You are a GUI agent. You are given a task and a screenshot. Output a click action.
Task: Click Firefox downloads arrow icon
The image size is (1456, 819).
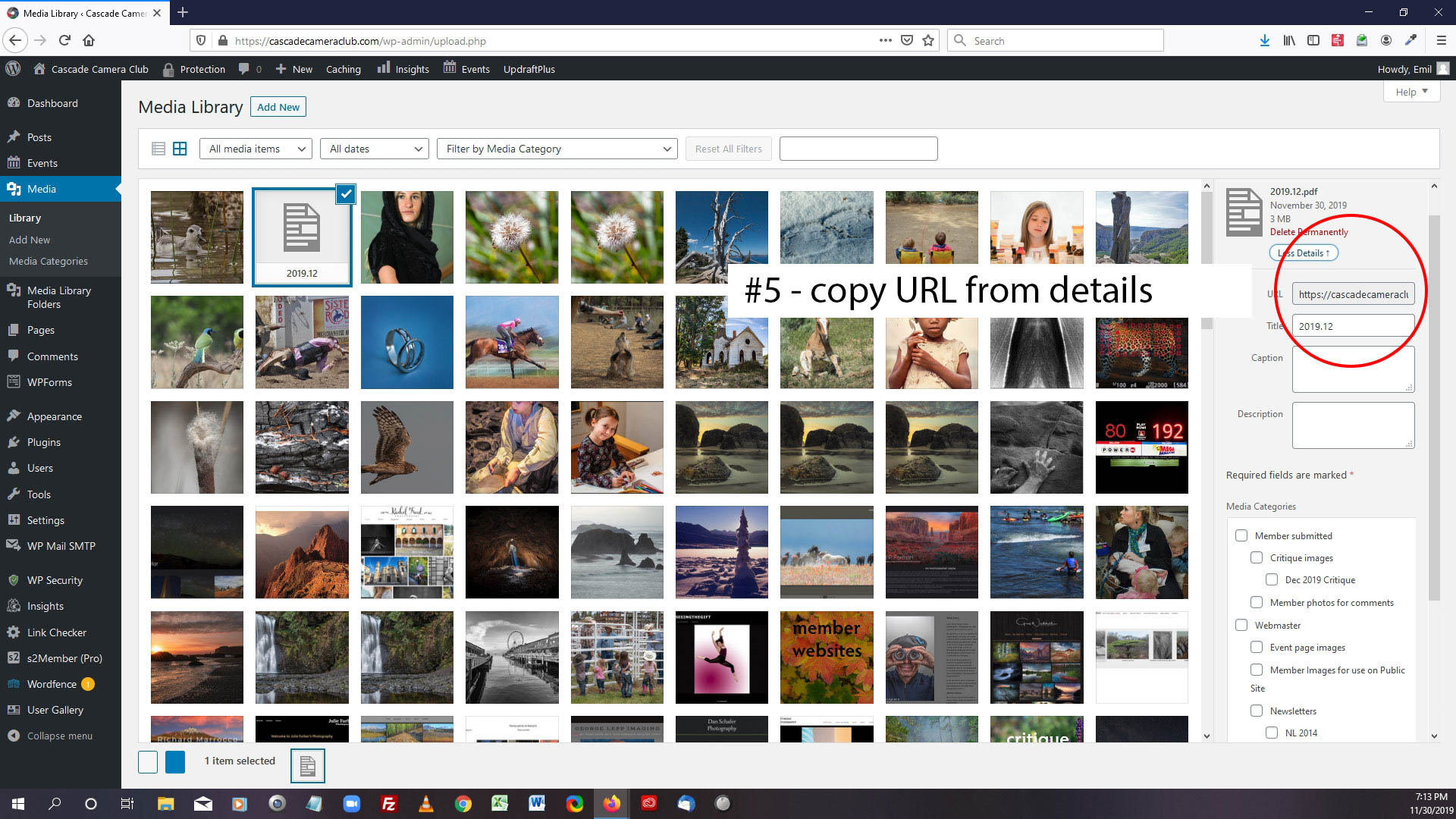1264,41
